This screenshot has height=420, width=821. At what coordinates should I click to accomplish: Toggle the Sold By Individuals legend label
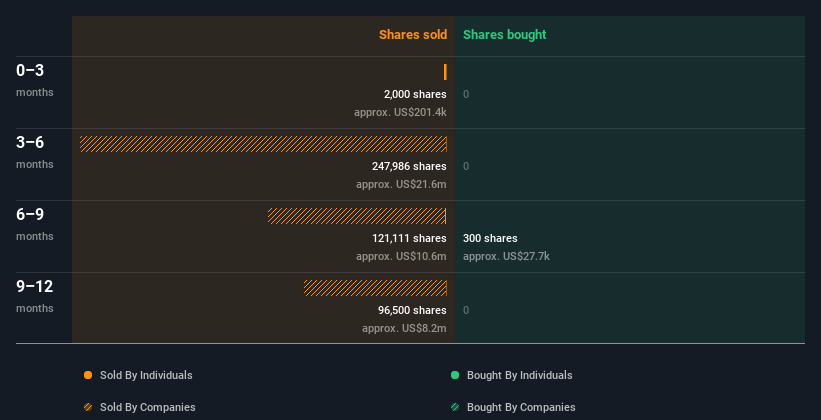tap(146, 375)
